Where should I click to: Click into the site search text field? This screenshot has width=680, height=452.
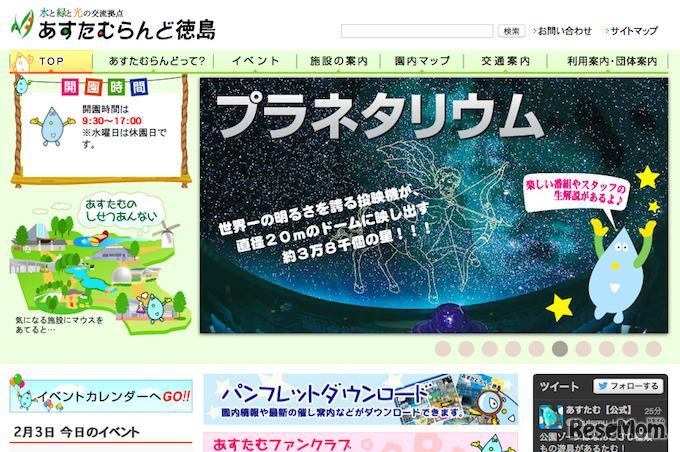417,31
